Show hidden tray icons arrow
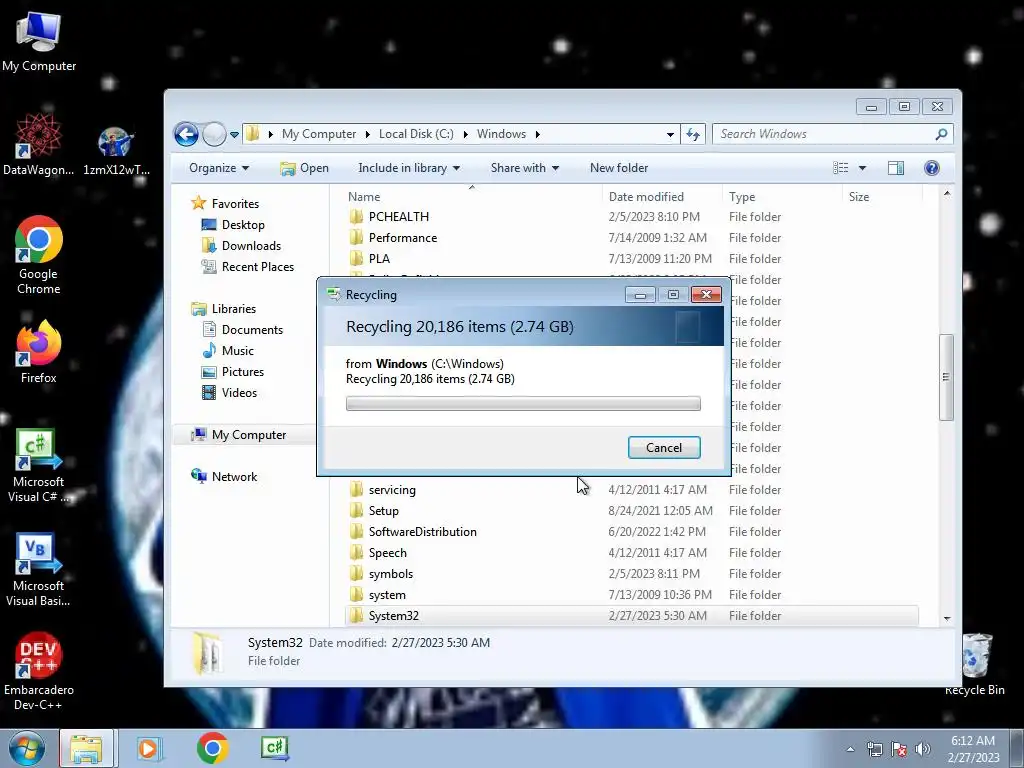This screenshot has width=1024, height=768. tap(850, 750)
